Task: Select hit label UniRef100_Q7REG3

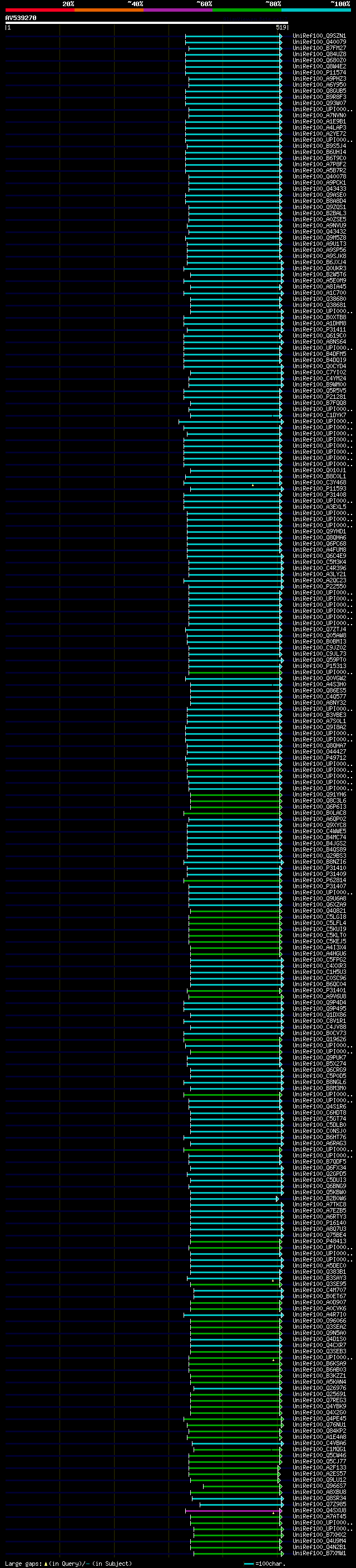Action: (x=319, y=1400)
